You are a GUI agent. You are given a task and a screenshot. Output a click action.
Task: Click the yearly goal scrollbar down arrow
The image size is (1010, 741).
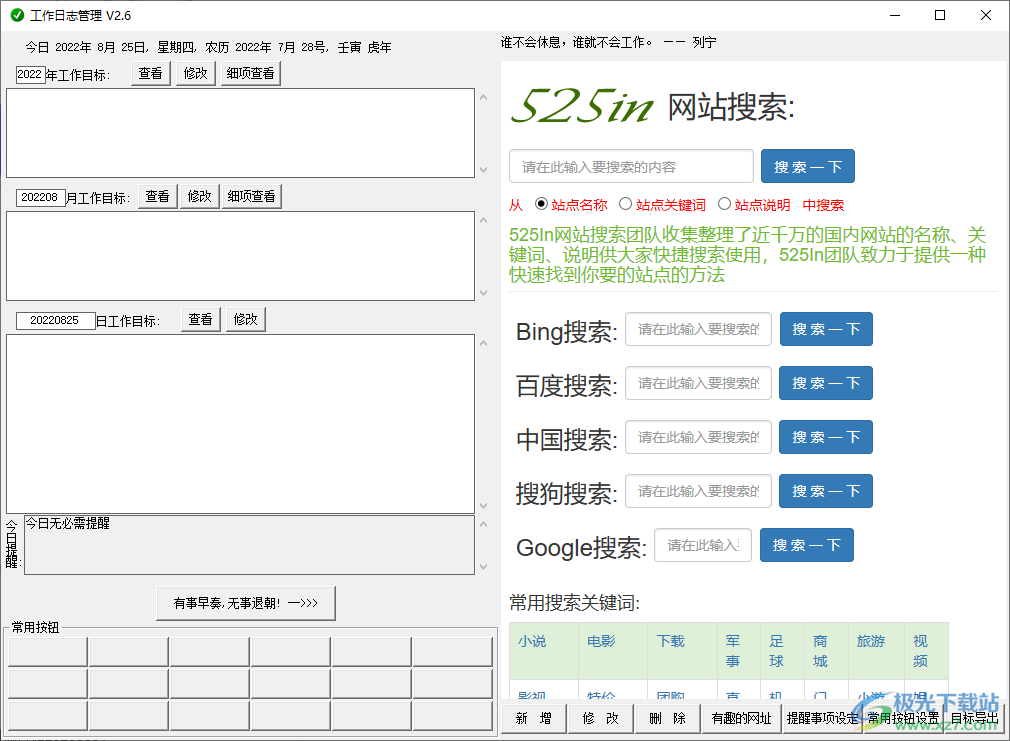tap(484, 169)
